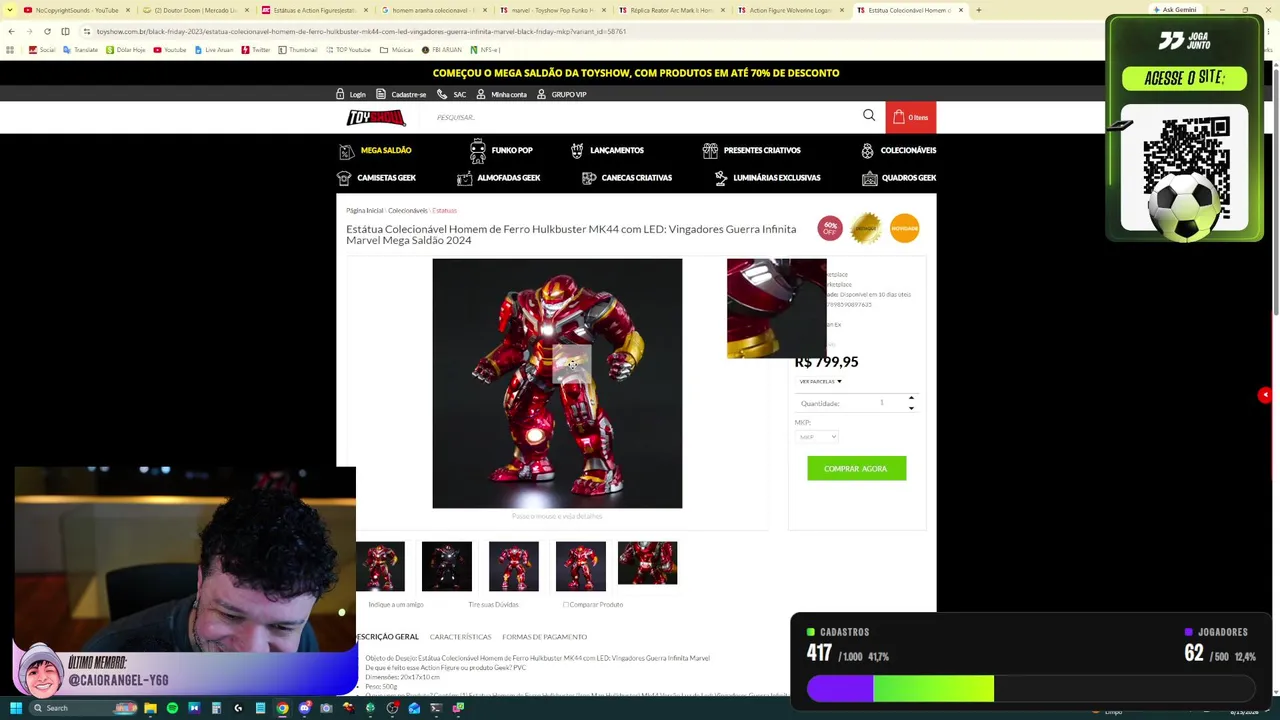Click the browser back arrow
The image size is (1280, 720).
(11, 31)
